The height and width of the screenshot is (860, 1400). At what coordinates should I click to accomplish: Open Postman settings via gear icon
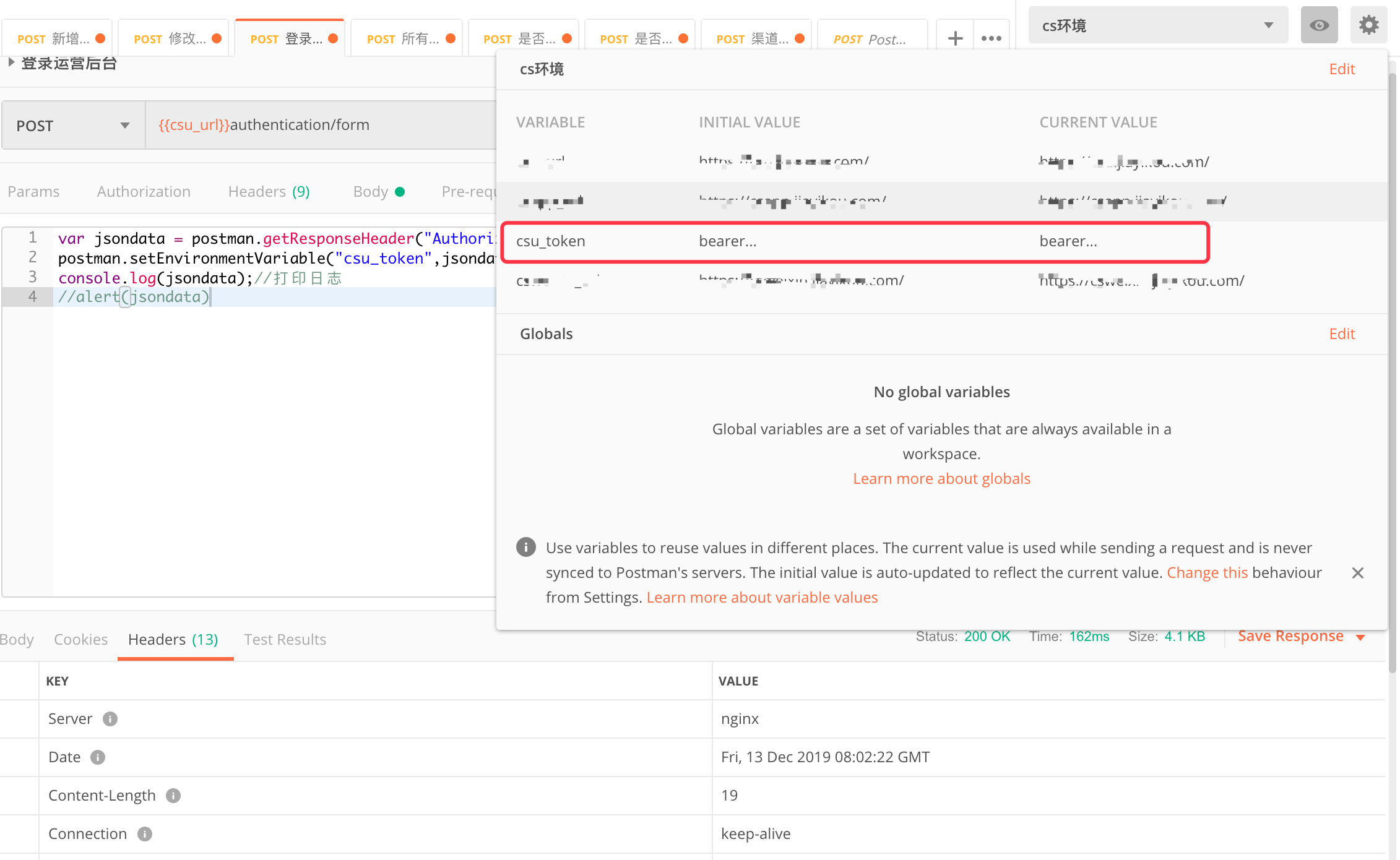(1368, 25)
